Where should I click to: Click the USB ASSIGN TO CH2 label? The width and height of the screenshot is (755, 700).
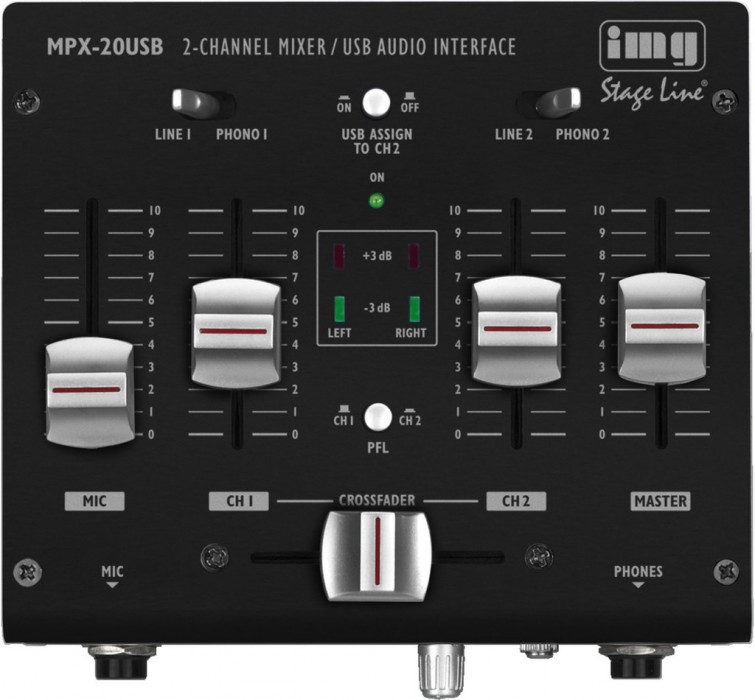(377, 142)
